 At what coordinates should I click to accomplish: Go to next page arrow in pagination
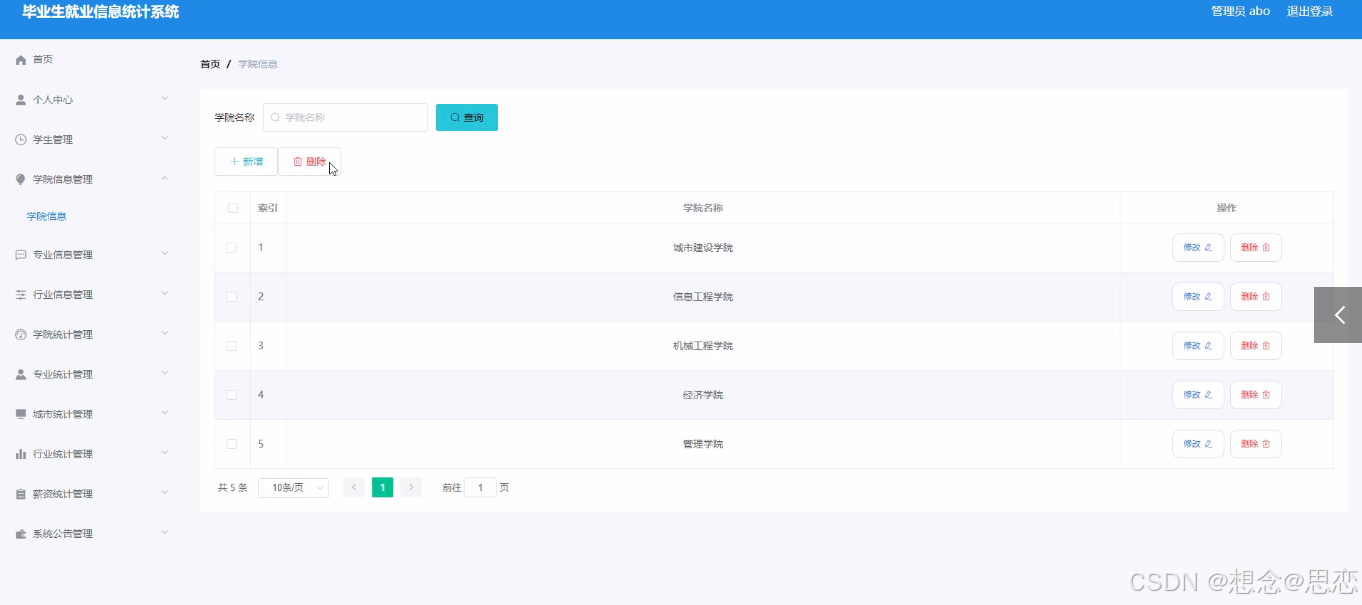(x=411, y=488)
